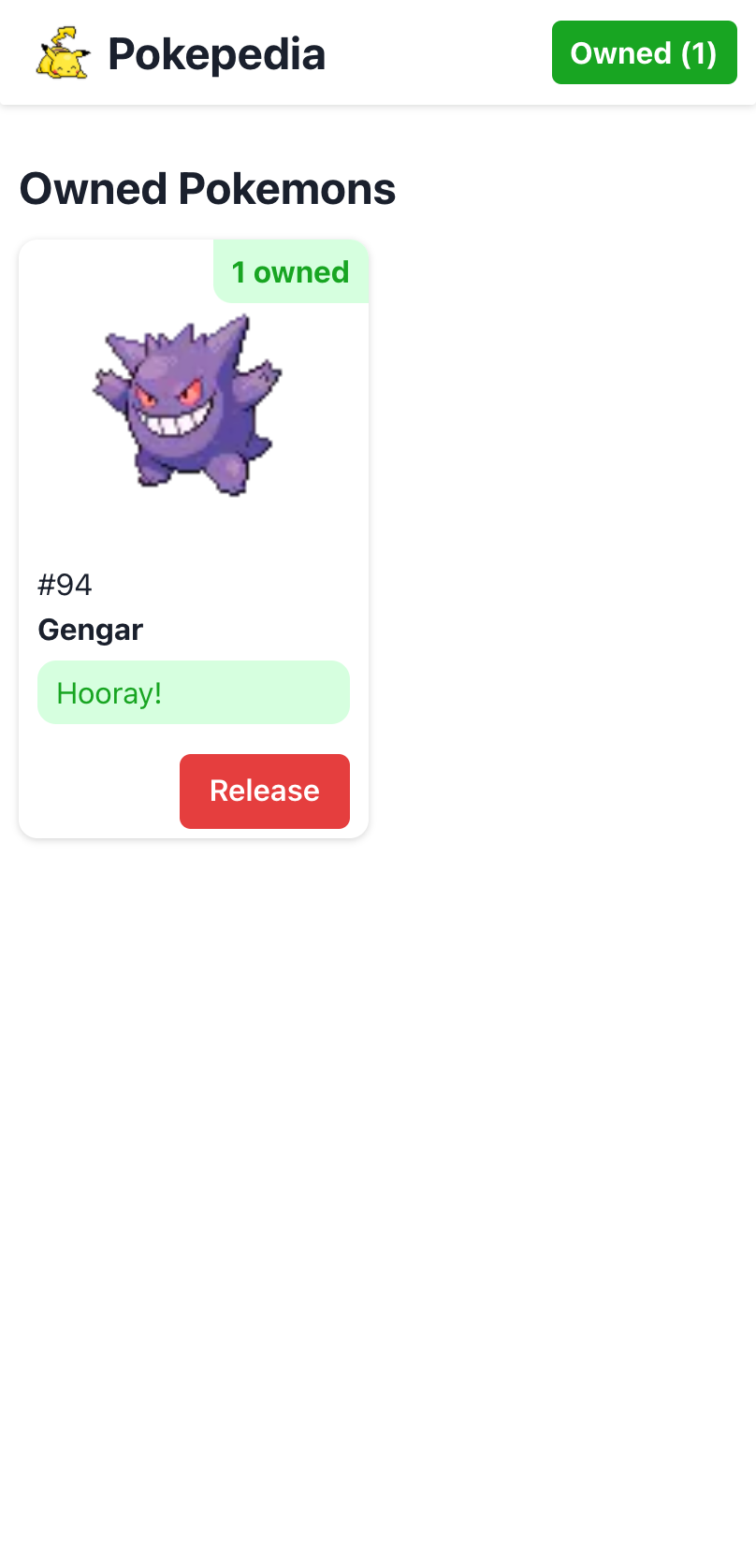Click the Owned Pokemons heading
Screen dimensions: 756x1568
point(208,189)
